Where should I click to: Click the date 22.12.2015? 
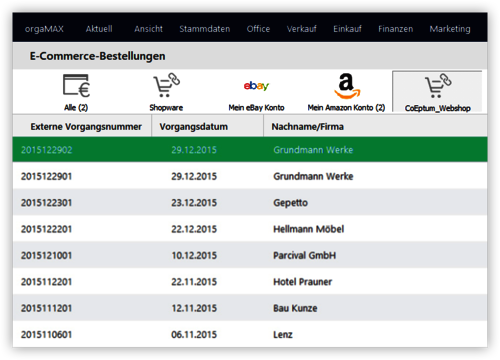[x=194, y=229]
